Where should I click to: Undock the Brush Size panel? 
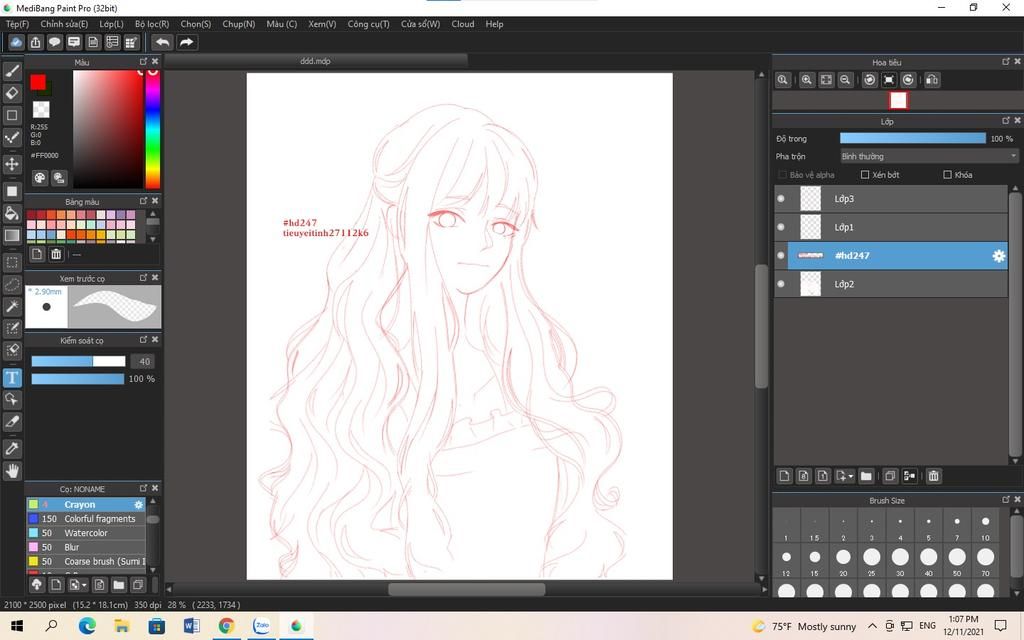tap(1006, 500)
